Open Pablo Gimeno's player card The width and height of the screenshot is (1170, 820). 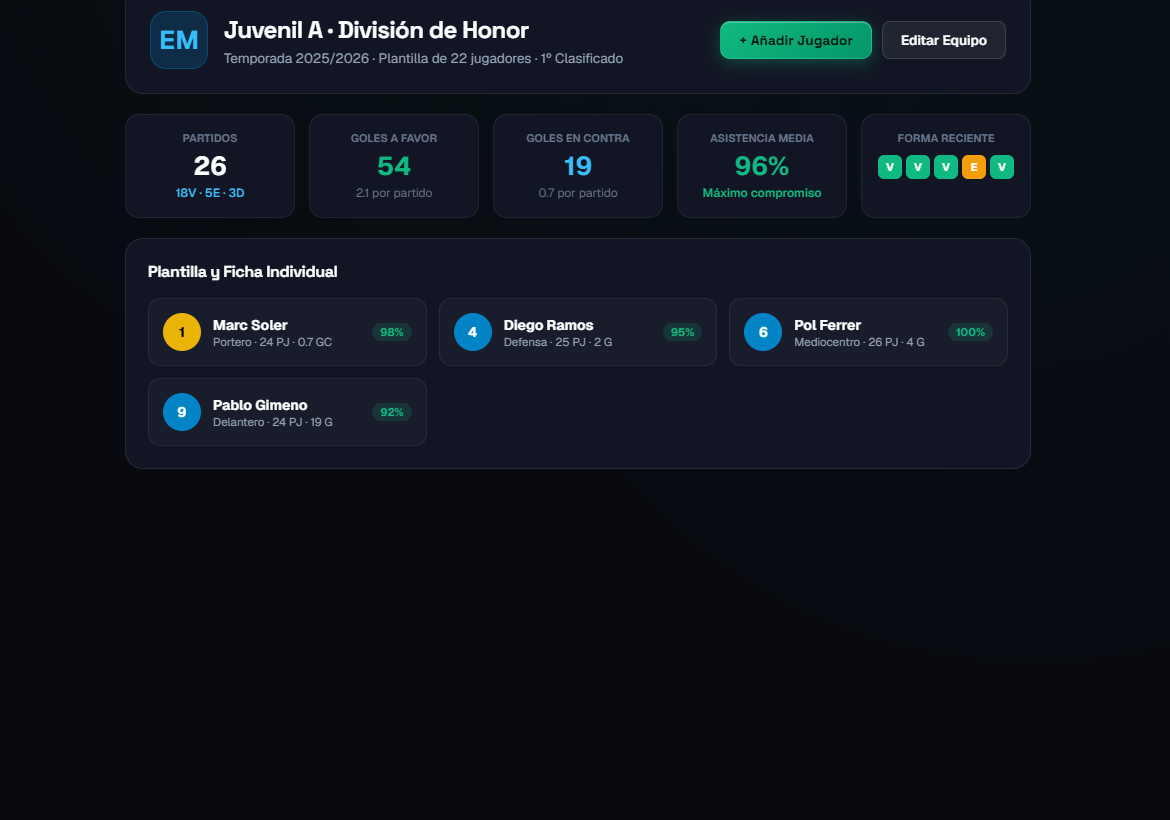287,412
